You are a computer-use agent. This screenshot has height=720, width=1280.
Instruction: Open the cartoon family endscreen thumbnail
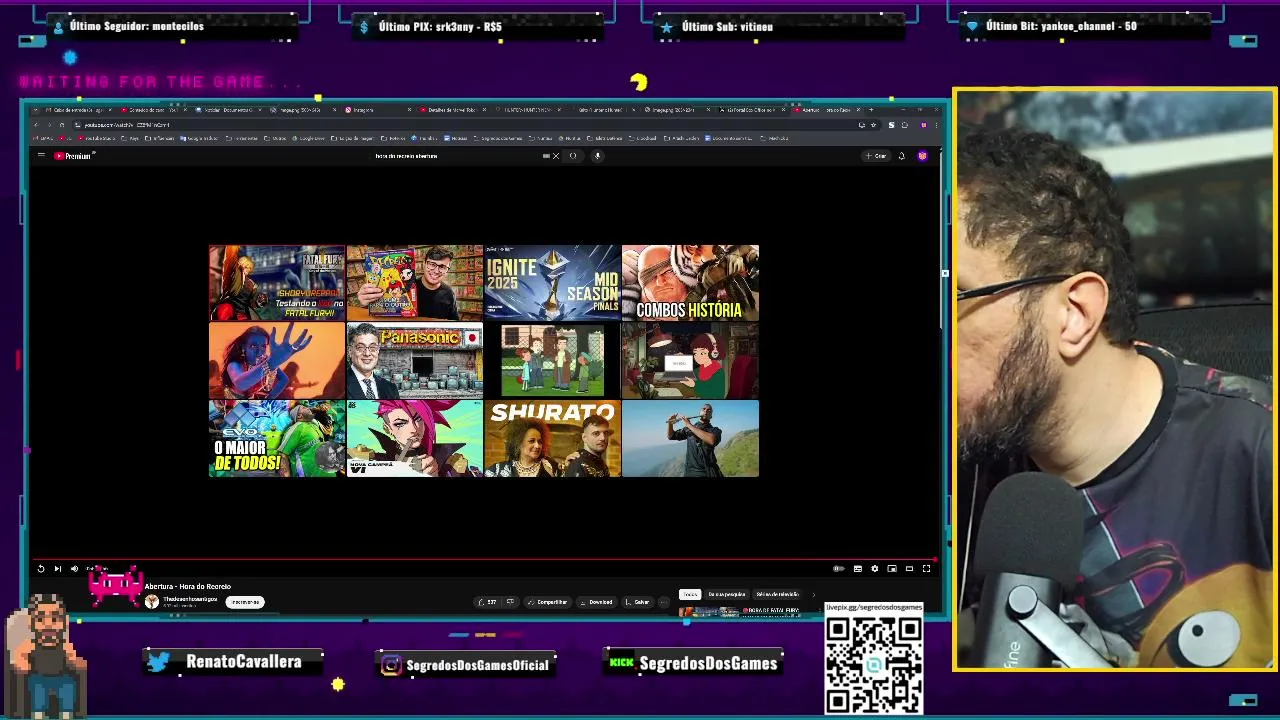pyautogui.click(x=552, y=360)
